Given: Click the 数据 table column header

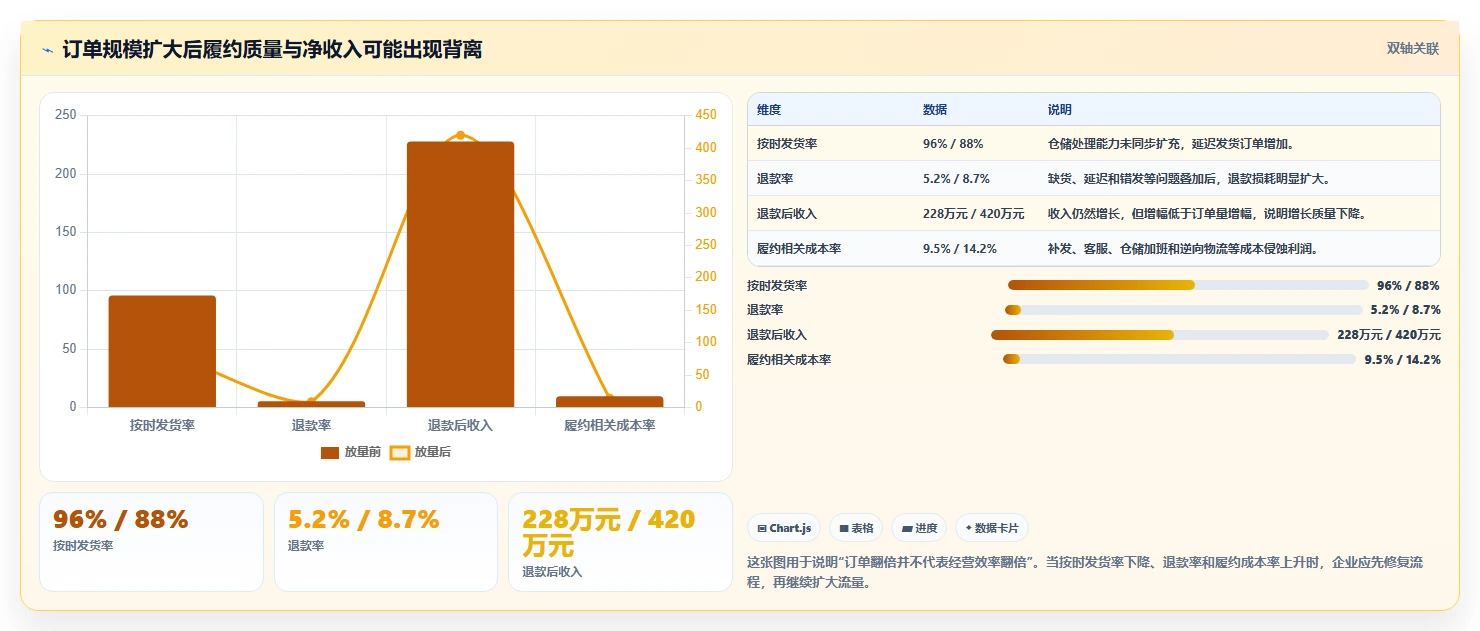Looking at the screenshot, I should point(935,110).
